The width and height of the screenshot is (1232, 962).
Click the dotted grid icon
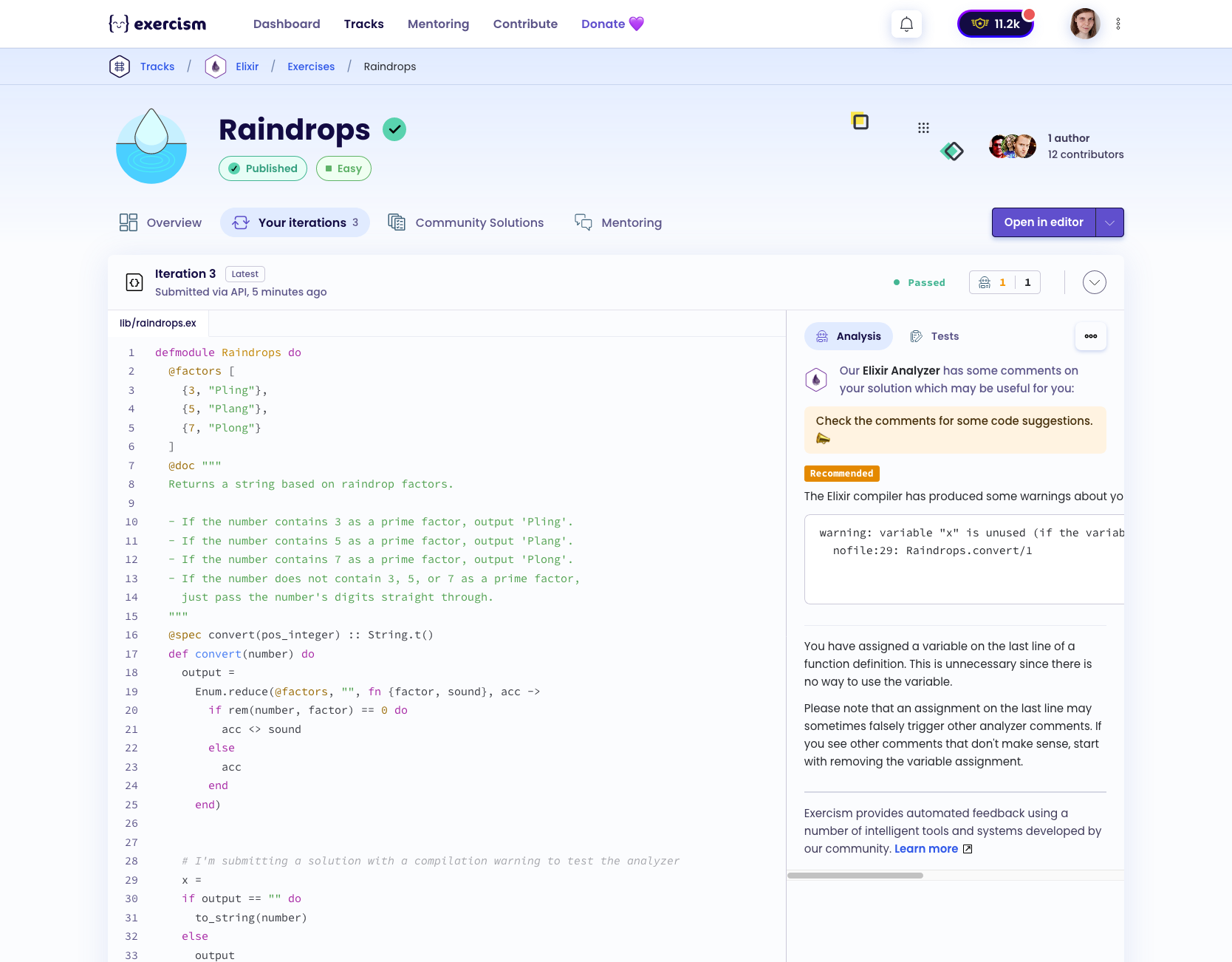923,128
